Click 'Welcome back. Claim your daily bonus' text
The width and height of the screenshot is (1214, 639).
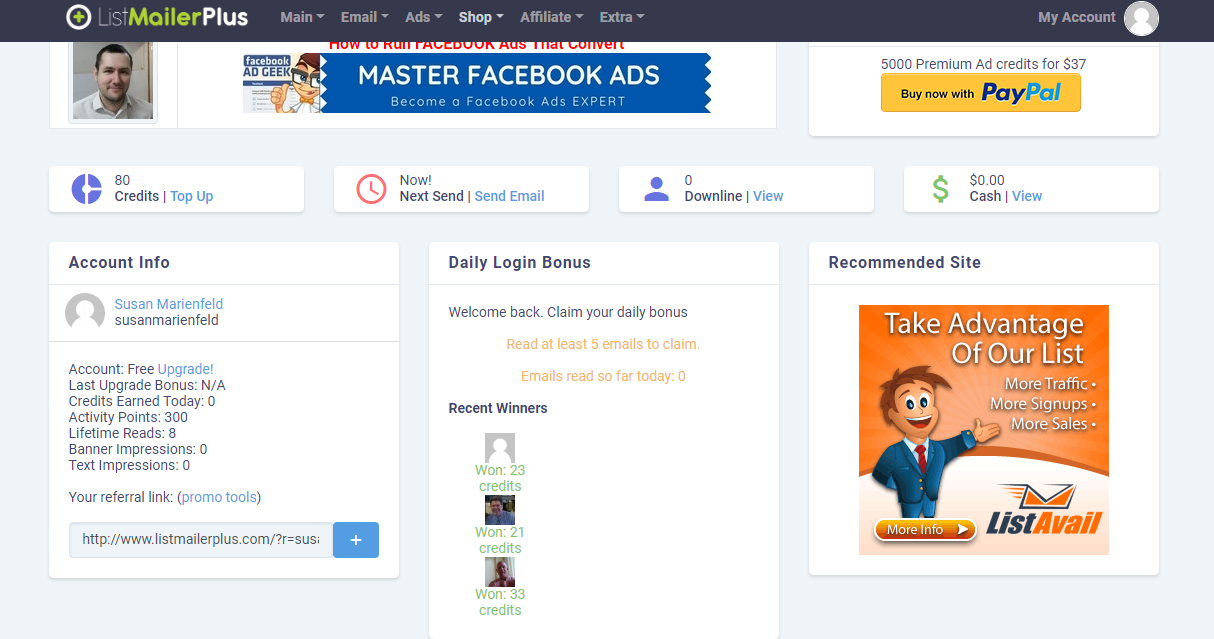(568, 312)
